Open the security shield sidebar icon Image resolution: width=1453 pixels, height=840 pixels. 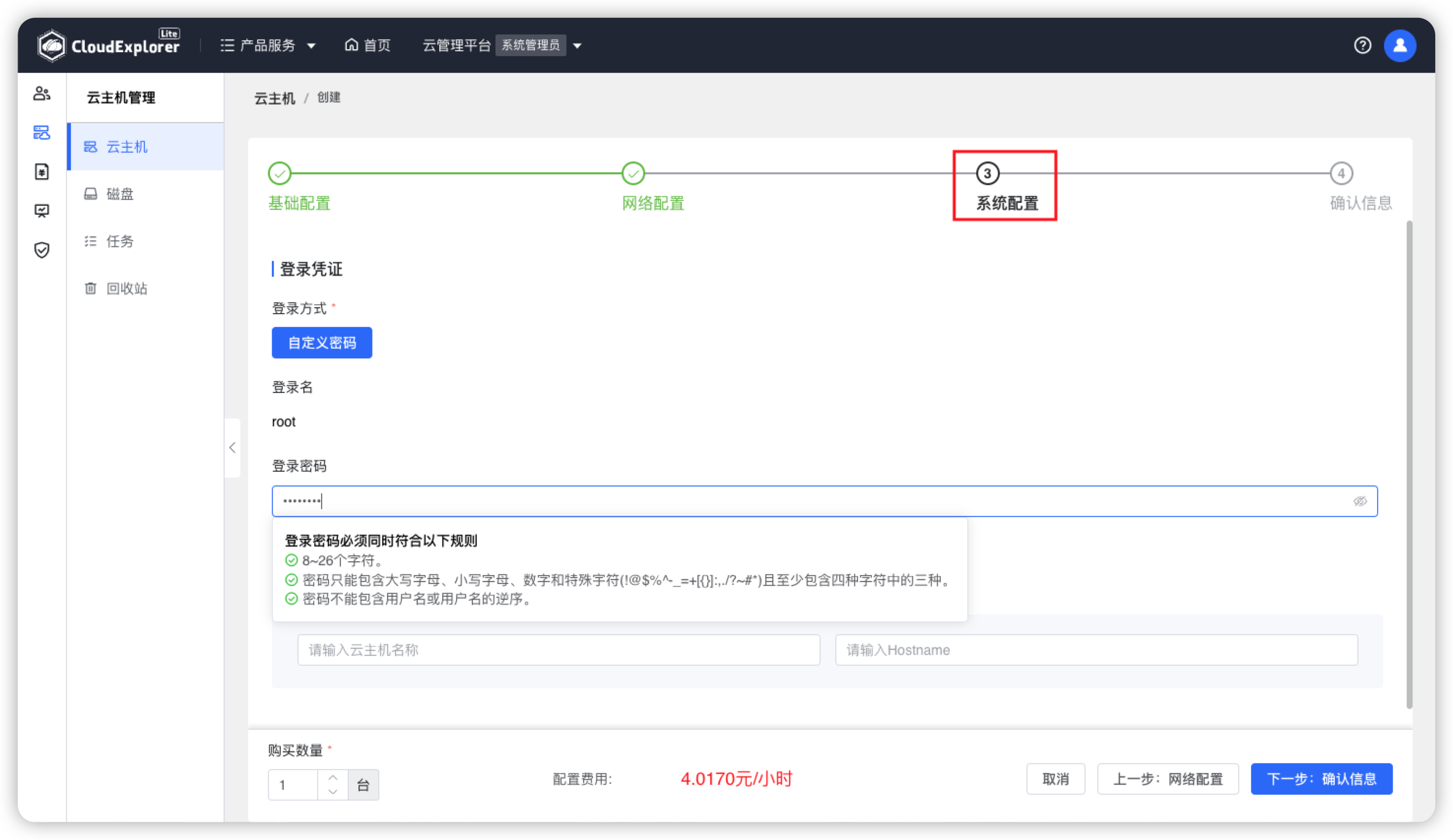coord(41,250)
